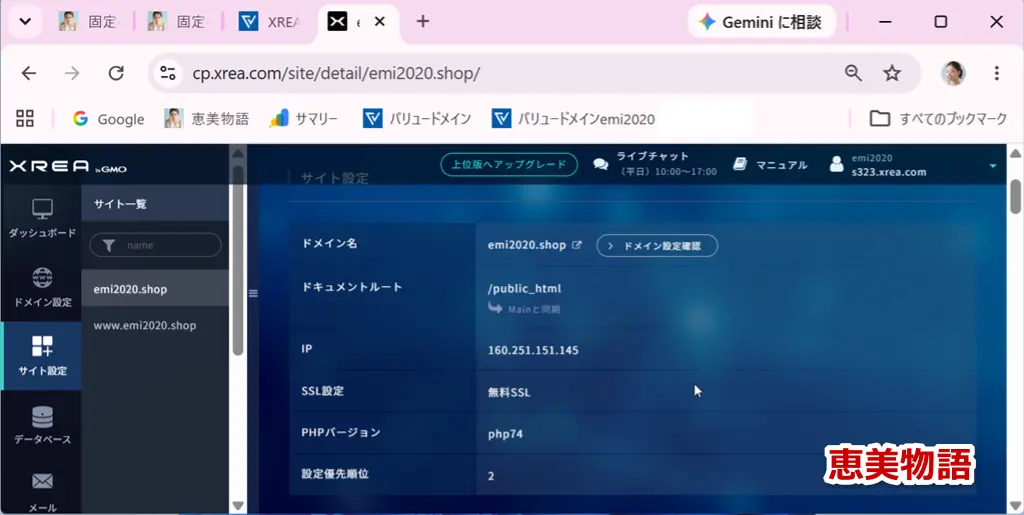Switch to the XREA tab
The image size is (1024, 515).
coord(269,22)
